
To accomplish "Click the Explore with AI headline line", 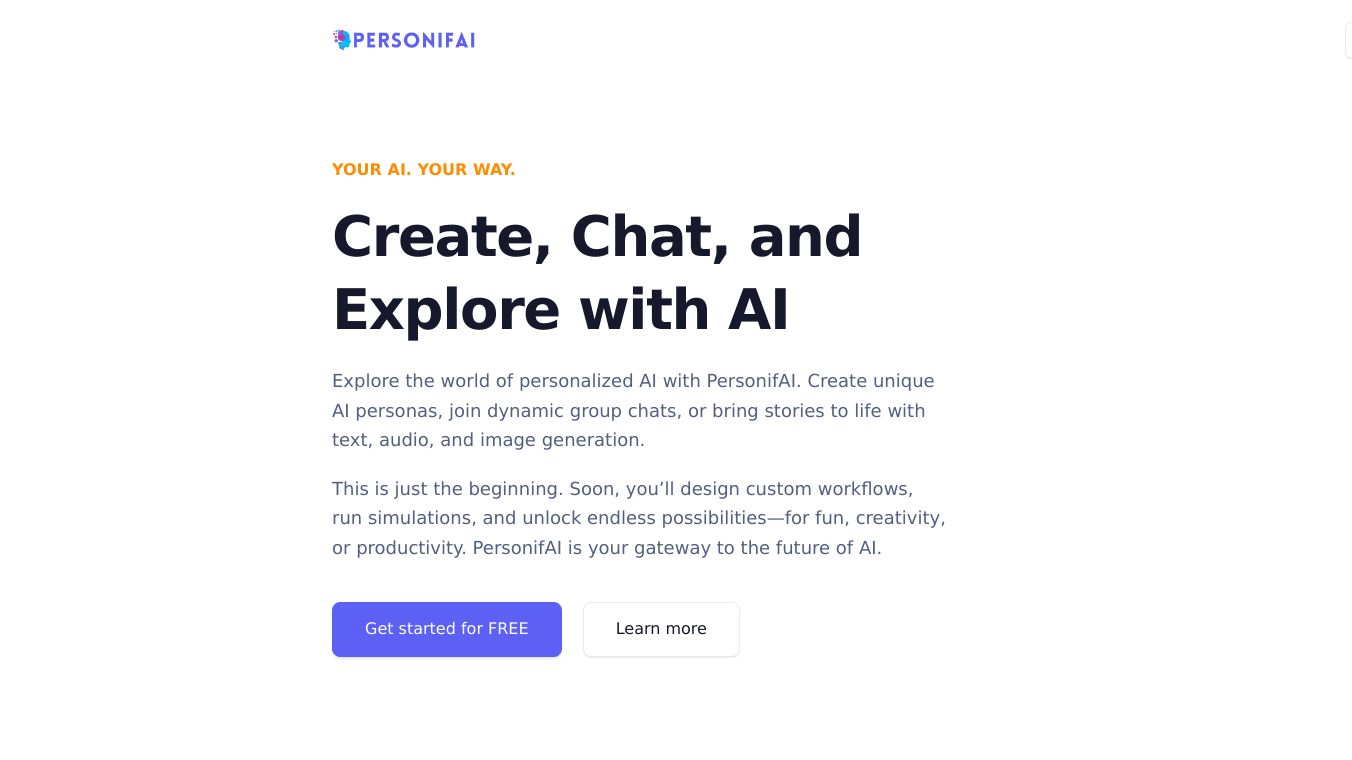I will tap(560, 310).
